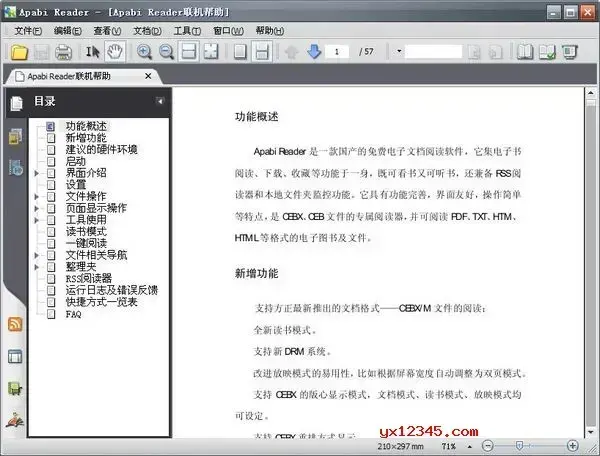Click the find previous icon beside search box
600x456 pixels.
[474, 52]
